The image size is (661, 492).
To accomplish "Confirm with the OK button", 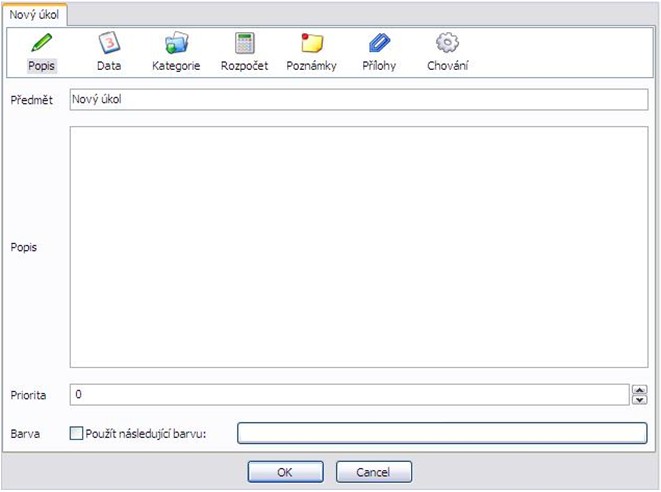I will (x=285, y=472).
